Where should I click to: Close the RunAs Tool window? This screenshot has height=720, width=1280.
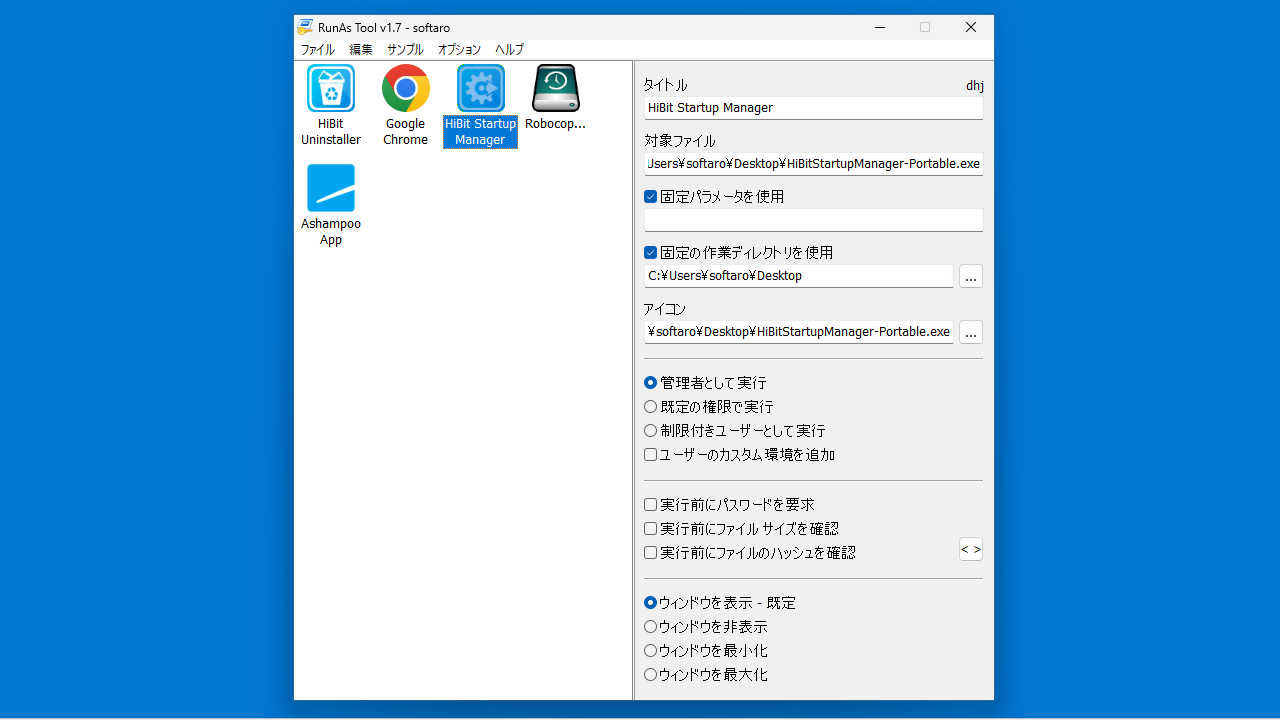(x=971, y=27)
